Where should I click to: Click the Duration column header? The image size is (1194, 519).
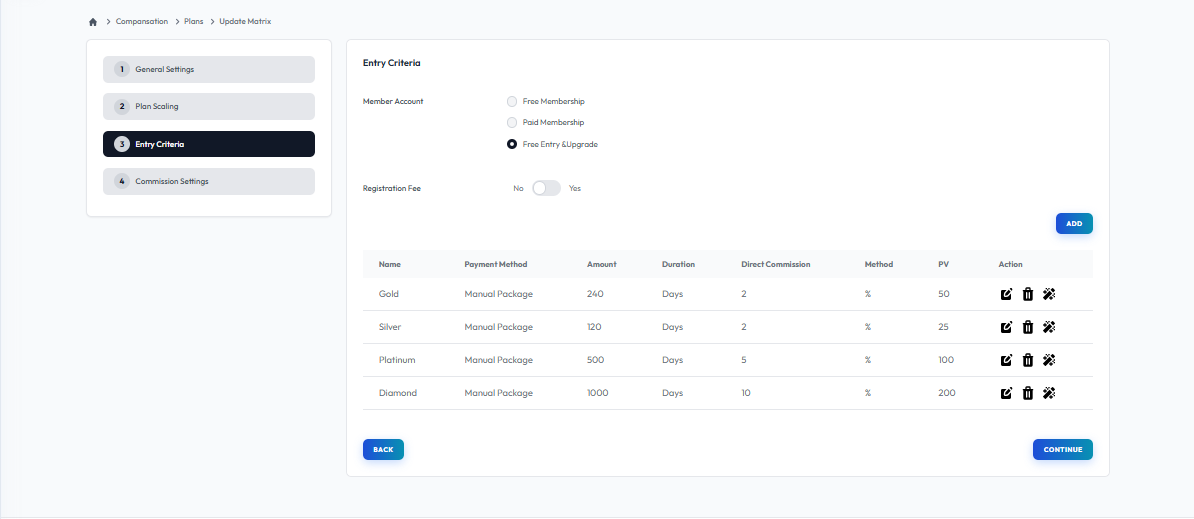(678, 264)
